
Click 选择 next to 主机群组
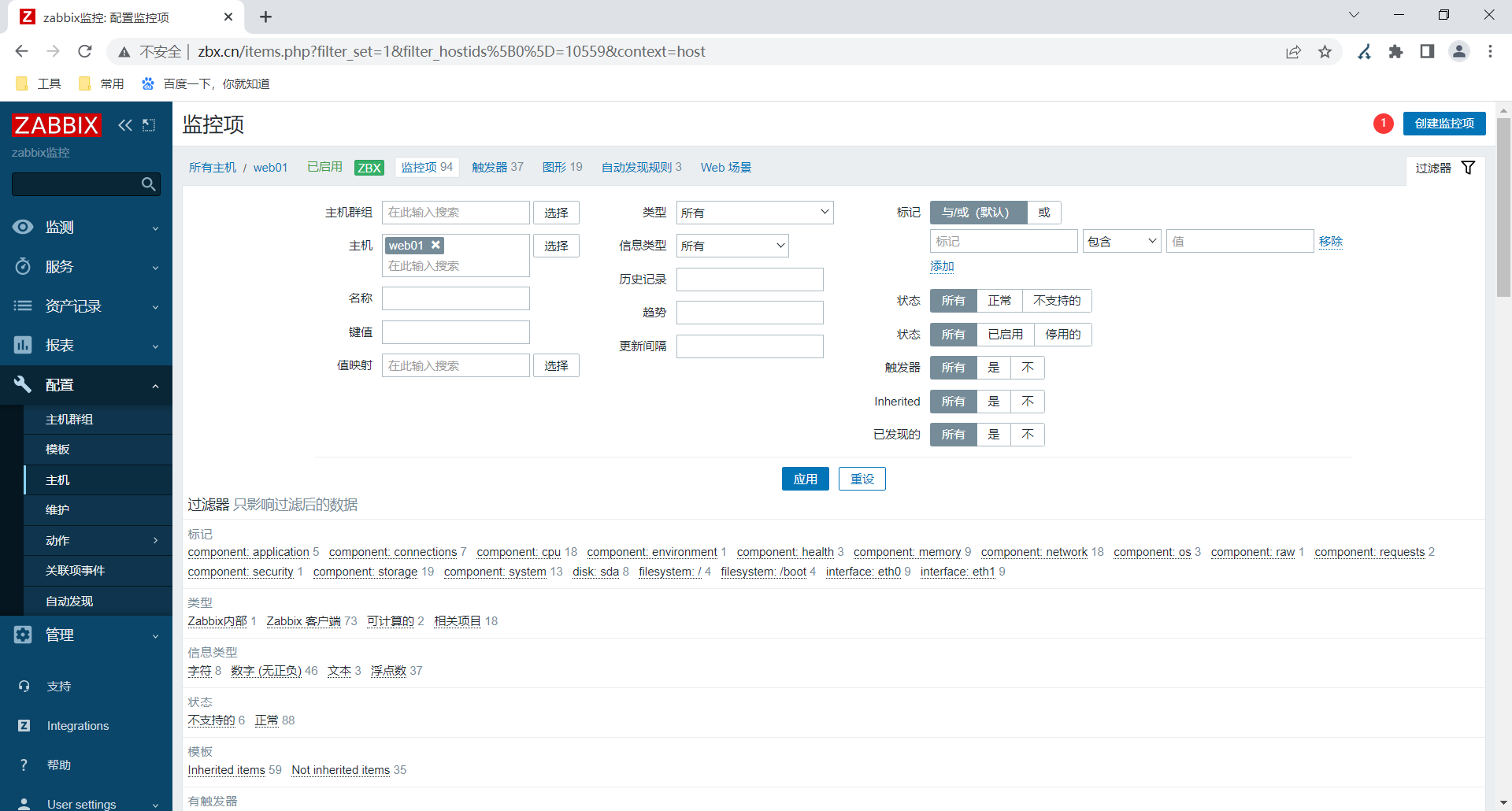tap(556, 213)
